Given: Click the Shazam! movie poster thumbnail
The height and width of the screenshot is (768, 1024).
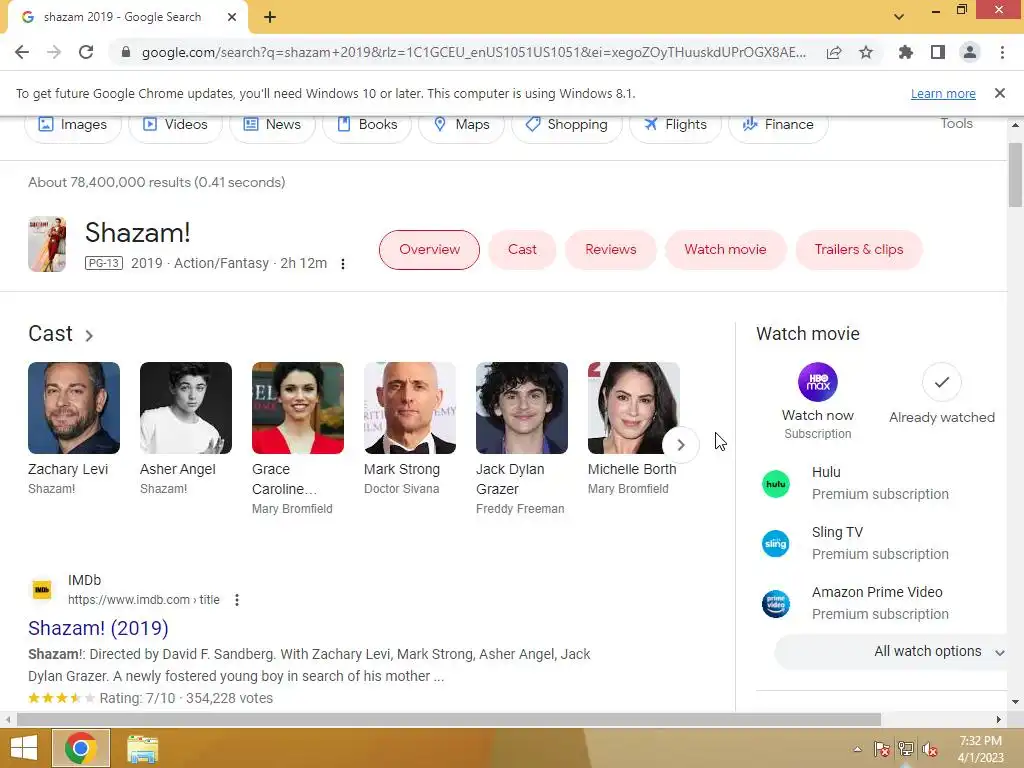Looking at the screenshot, I should pyautogui.click(x=47, y=244).
